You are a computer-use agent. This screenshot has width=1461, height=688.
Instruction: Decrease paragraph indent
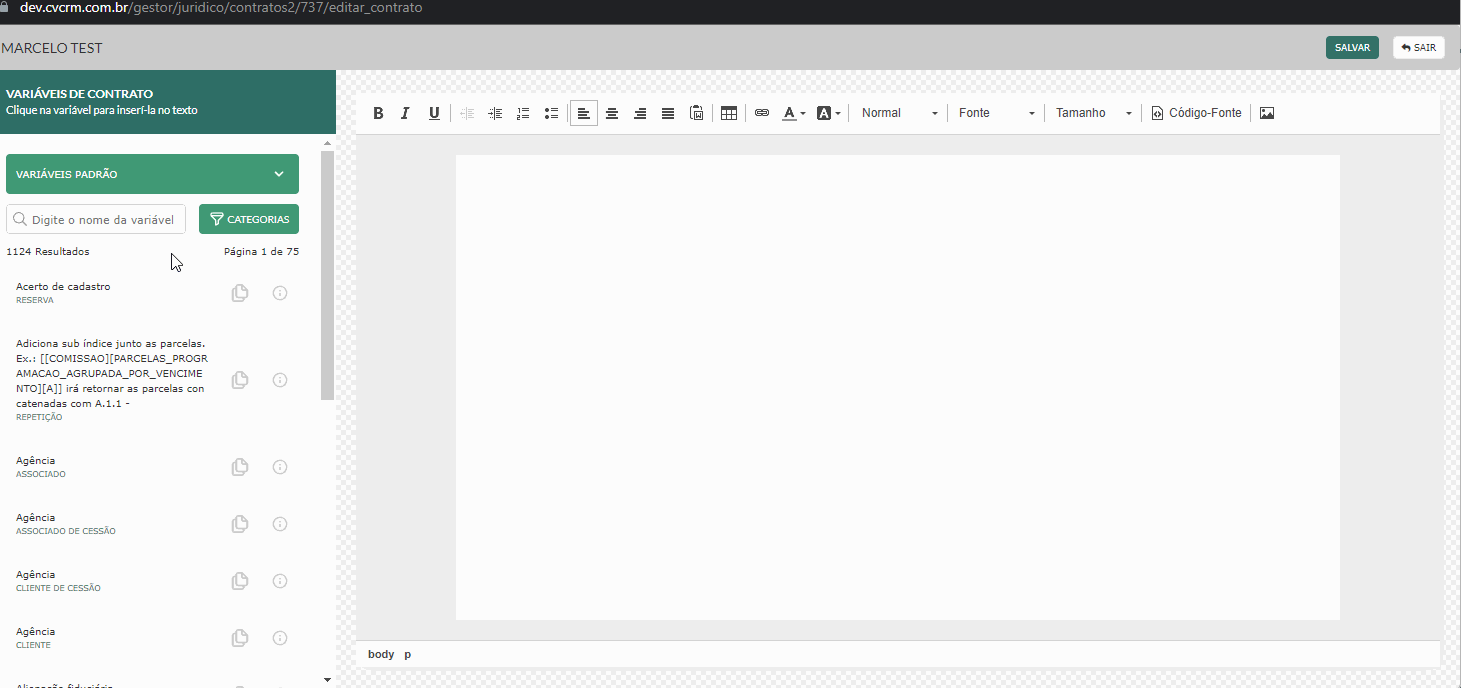click(x=467, y=113)
